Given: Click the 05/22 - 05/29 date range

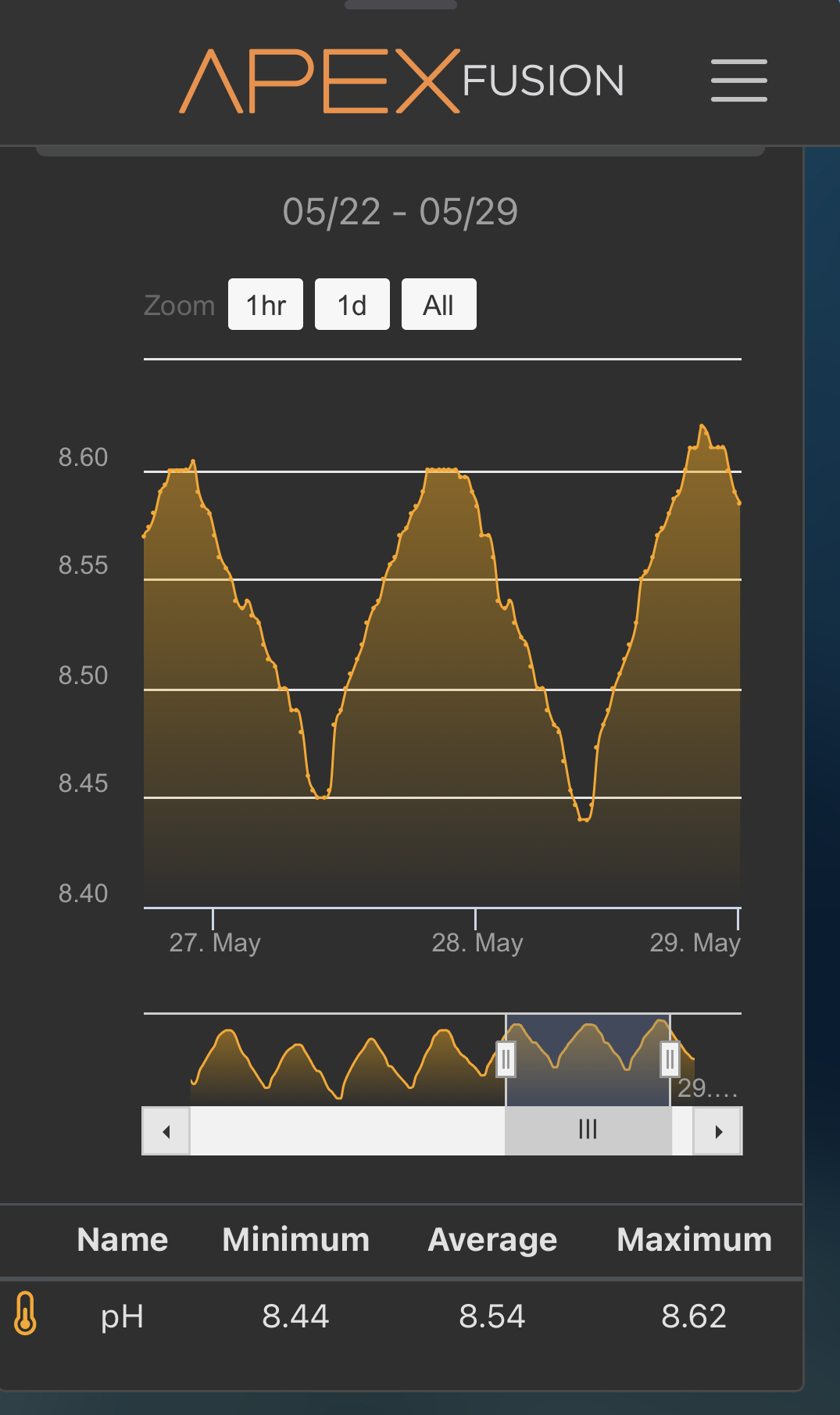Looking at the screenshot, I should point(400,212).
